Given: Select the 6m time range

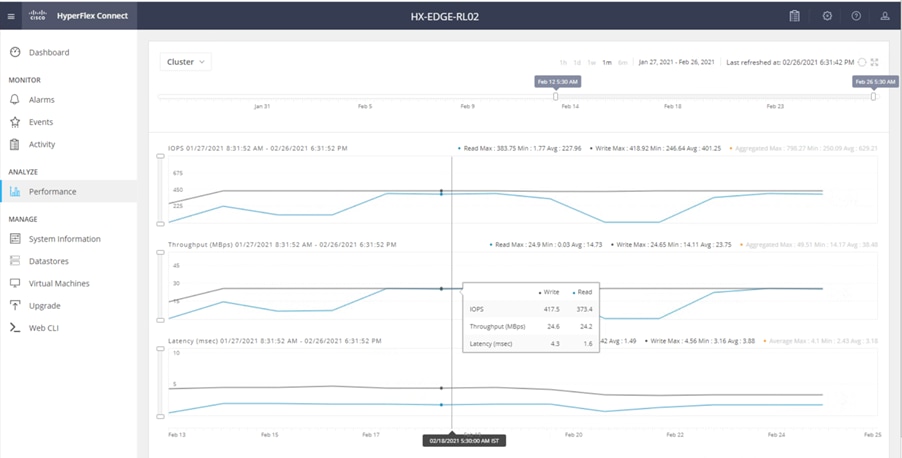Looking at the screenshot, I should (622, 63).
